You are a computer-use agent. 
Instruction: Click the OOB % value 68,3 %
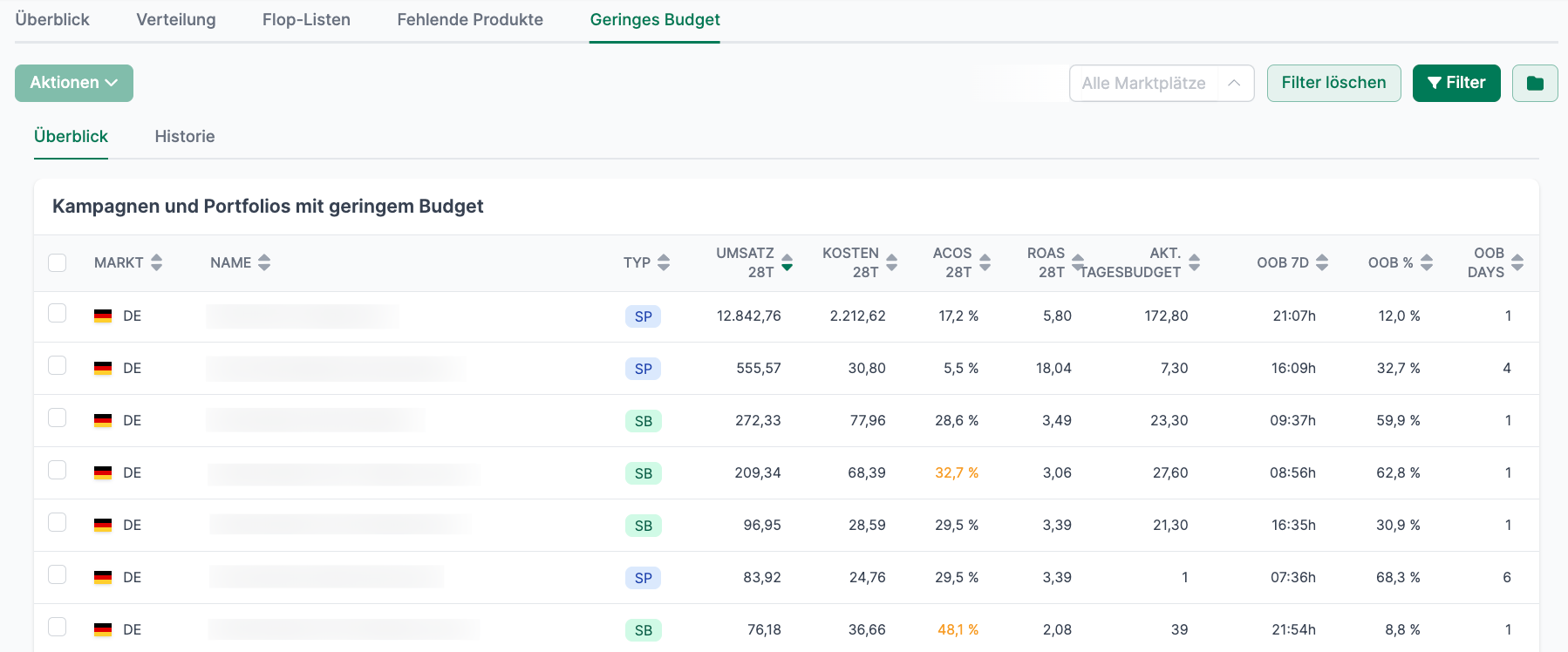pos(1398,577)
